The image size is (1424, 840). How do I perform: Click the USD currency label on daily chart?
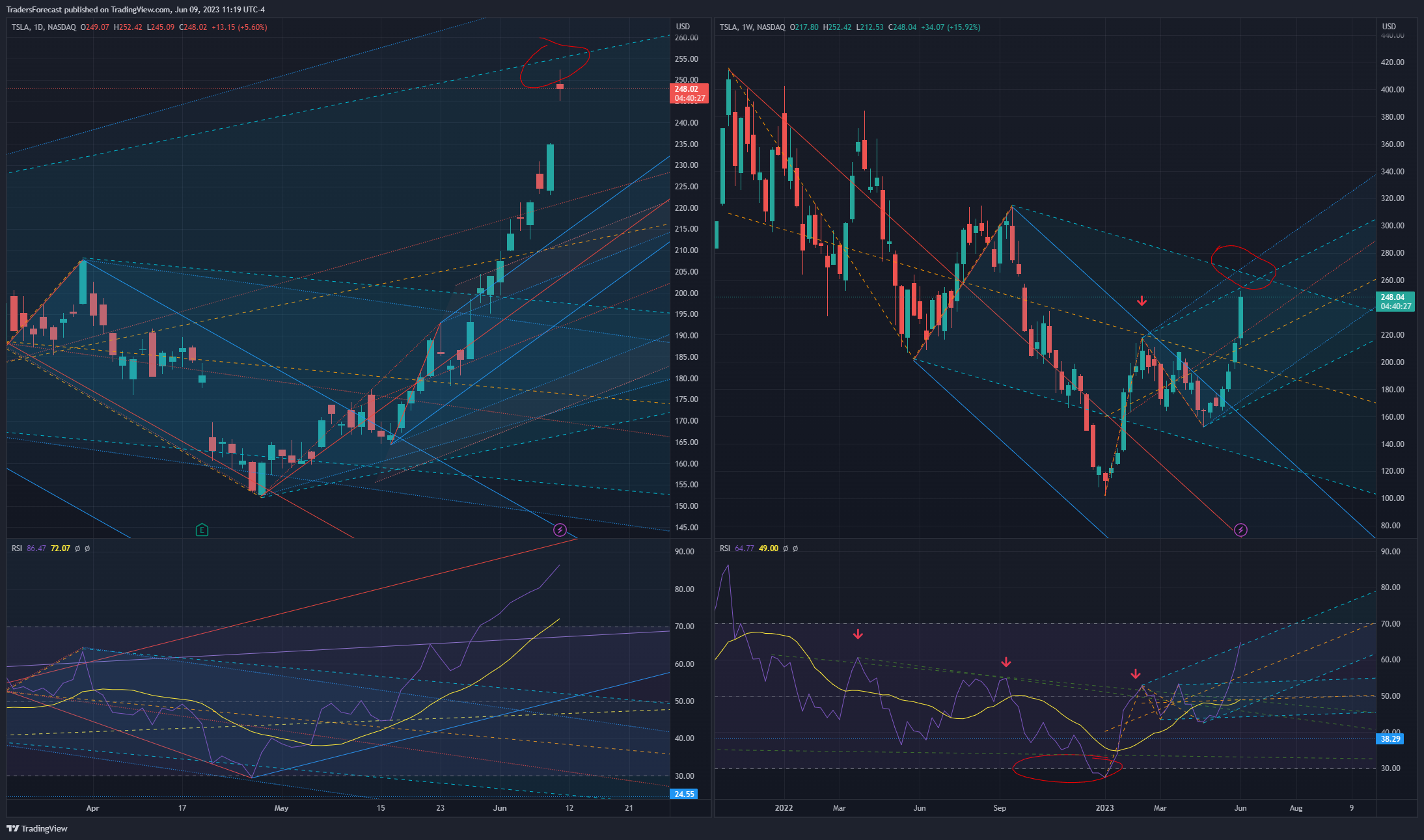click(x=683, y=27)
